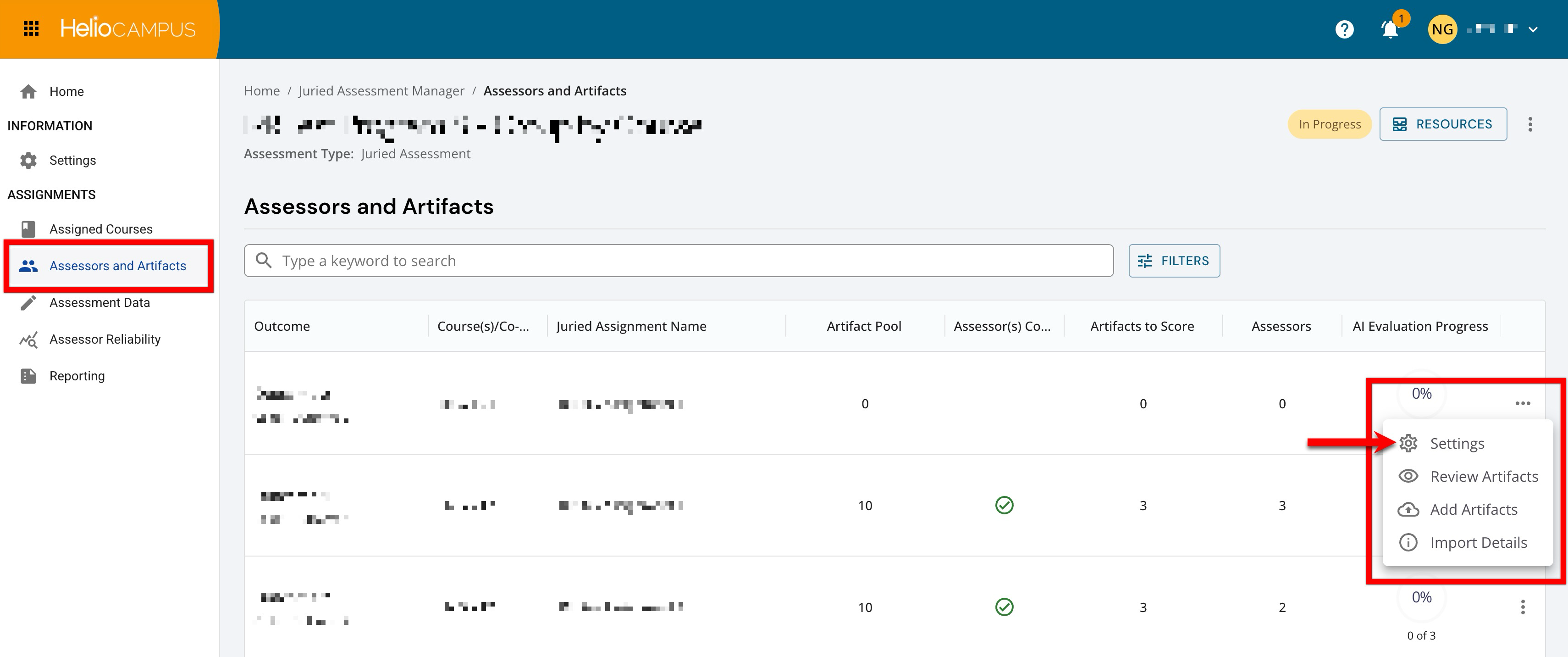Open page options vertical dots menu
This screenshot has height=657, width=1568.
click(1529, 124)
